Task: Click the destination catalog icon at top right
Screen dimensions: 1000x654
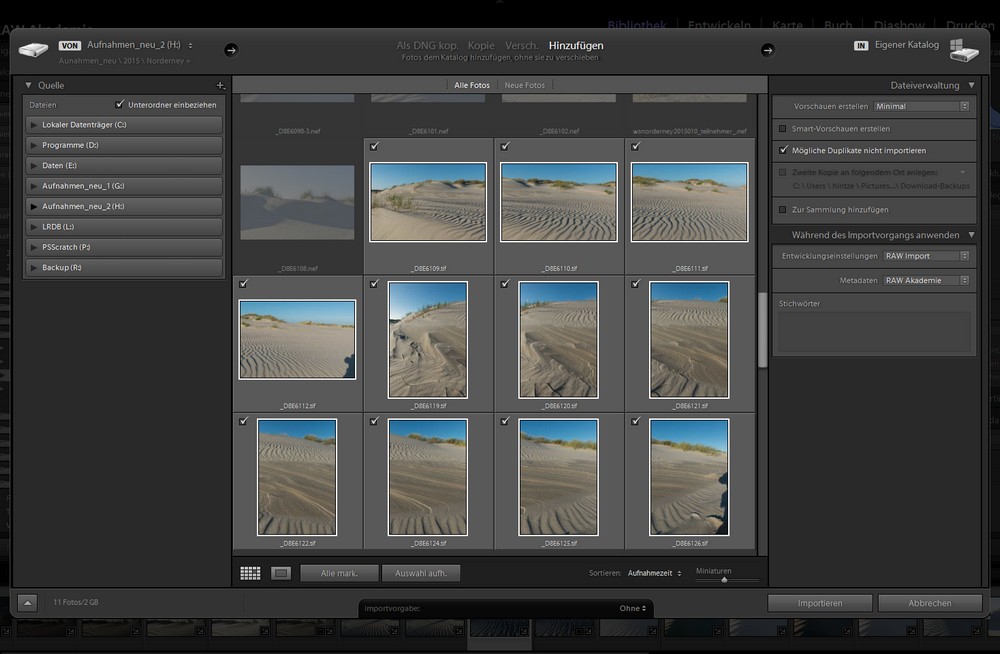Action: (964, 50)
